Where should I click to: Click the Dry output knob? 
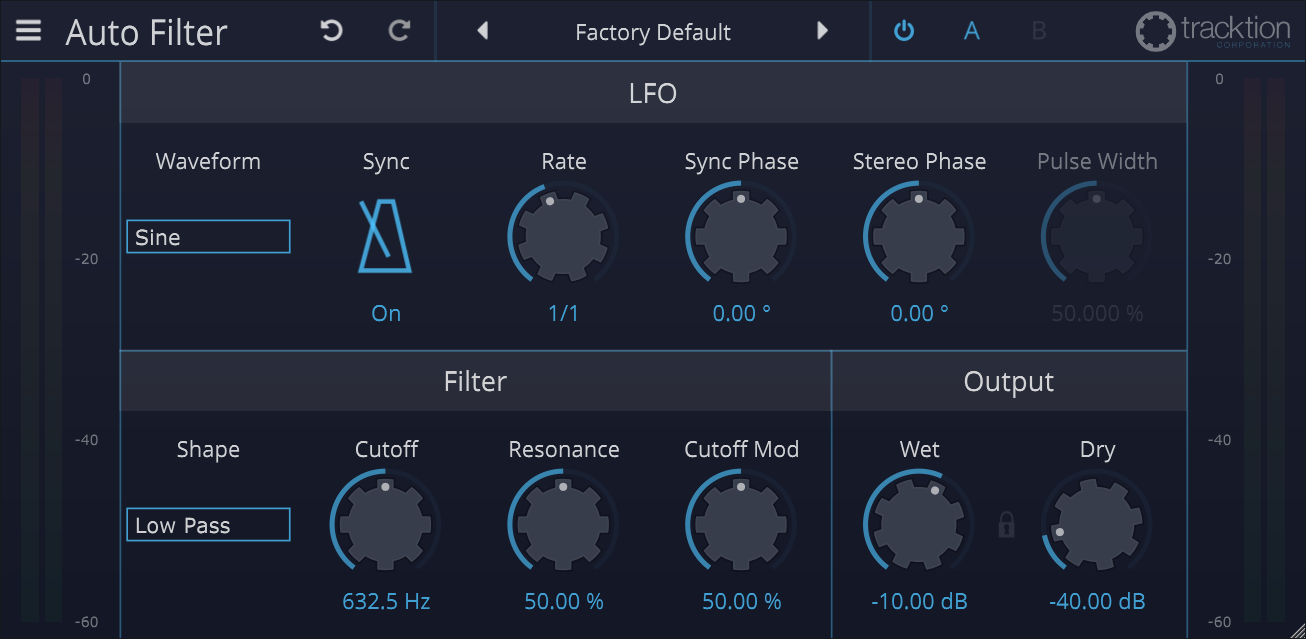(1097, 525)
